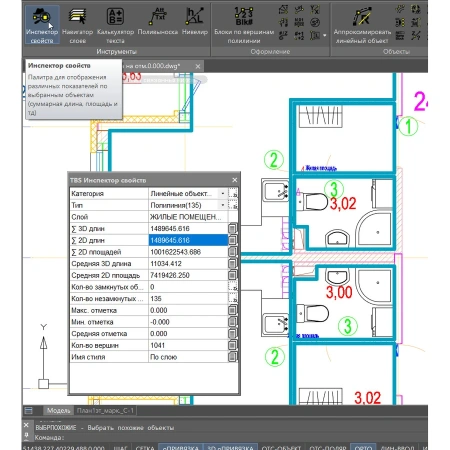Close the TBS Инспектор свойств palette
This screenshot has width=450, height=450.
pos(235,180)
